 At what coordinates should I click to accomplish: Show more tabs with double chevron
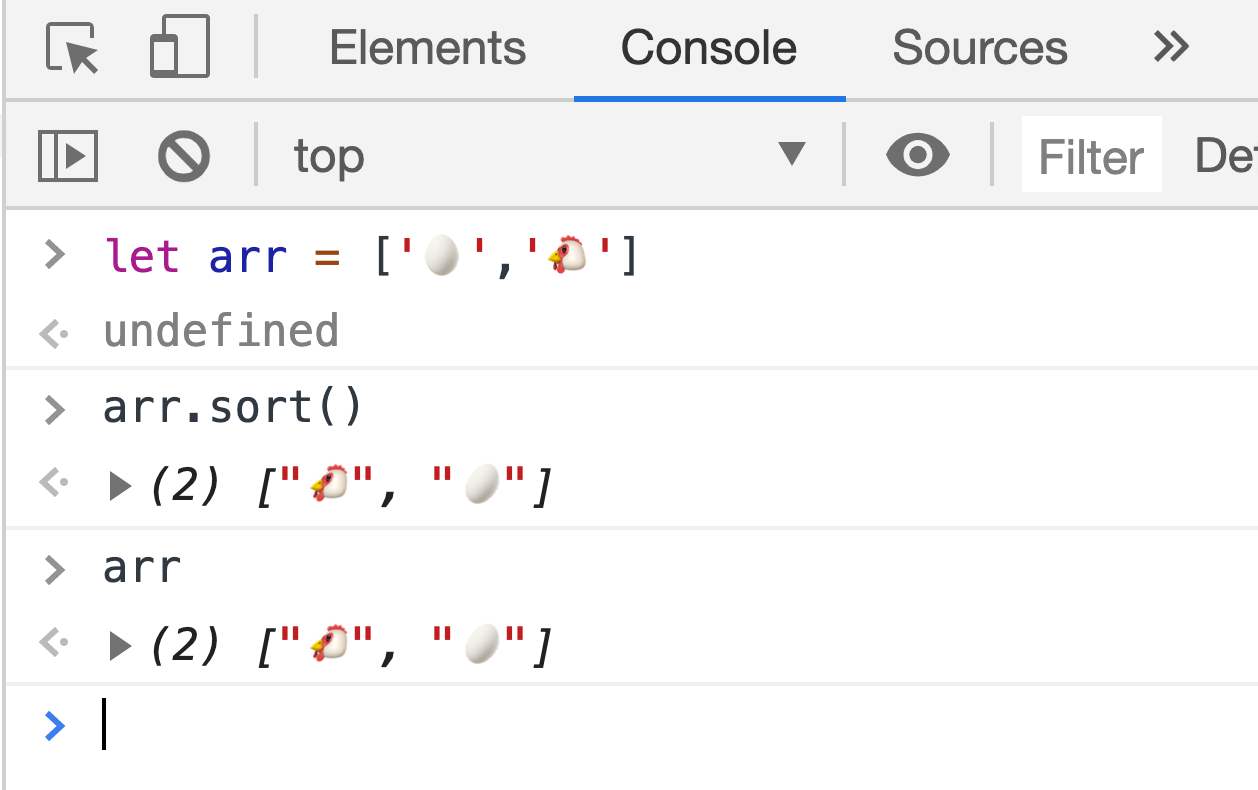1171,47
